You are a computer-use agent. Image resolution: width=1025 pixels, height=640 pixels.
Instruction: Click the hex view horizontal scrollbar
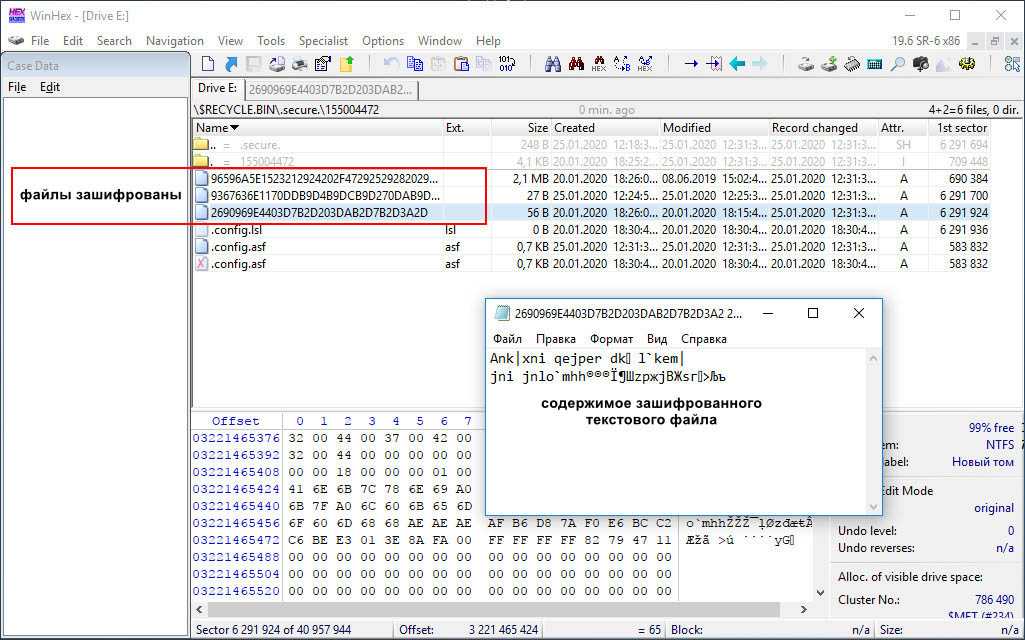tap(500, 609)
